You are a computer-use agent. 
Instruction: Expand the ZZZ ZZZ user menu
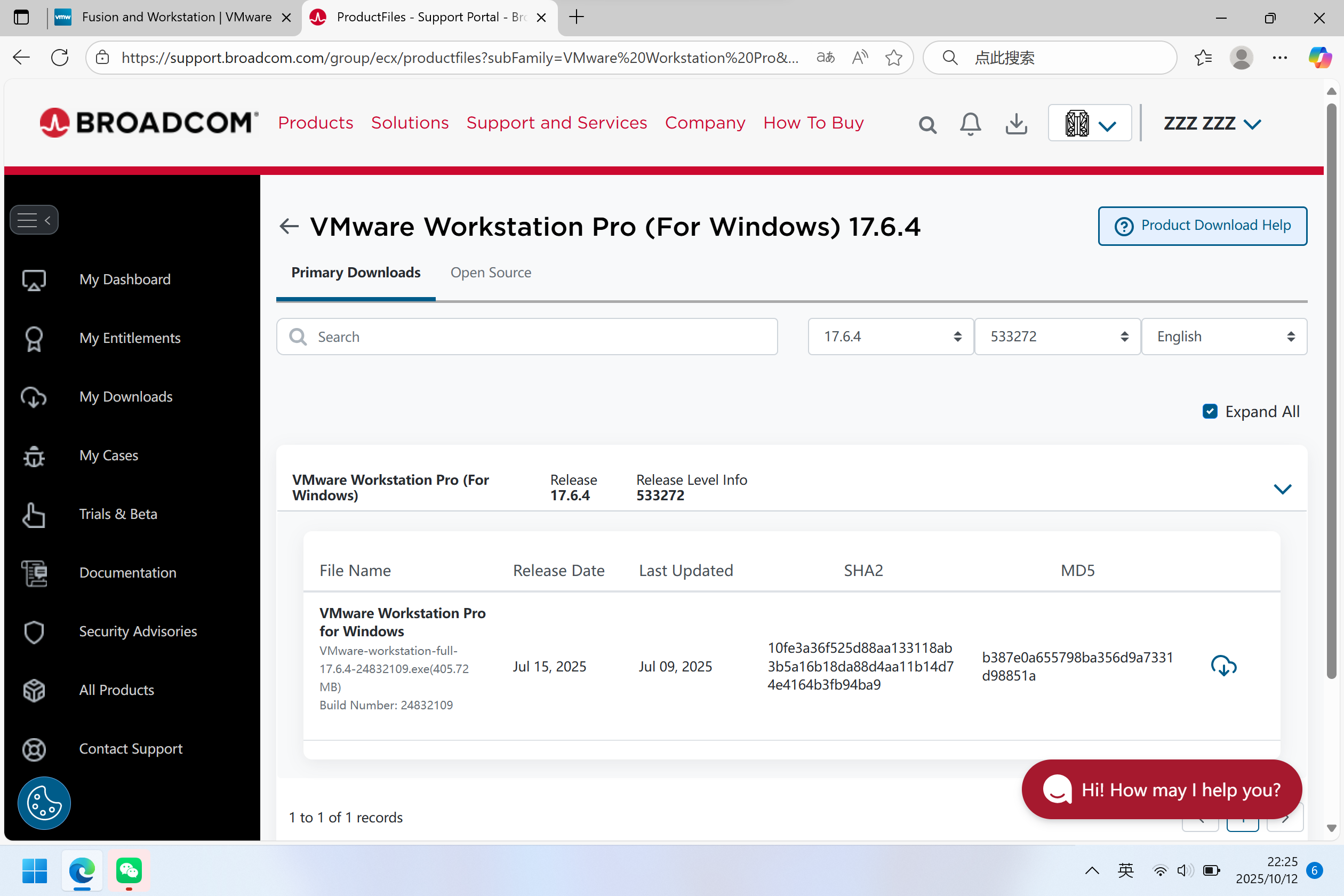click(x=1212, y=123)
